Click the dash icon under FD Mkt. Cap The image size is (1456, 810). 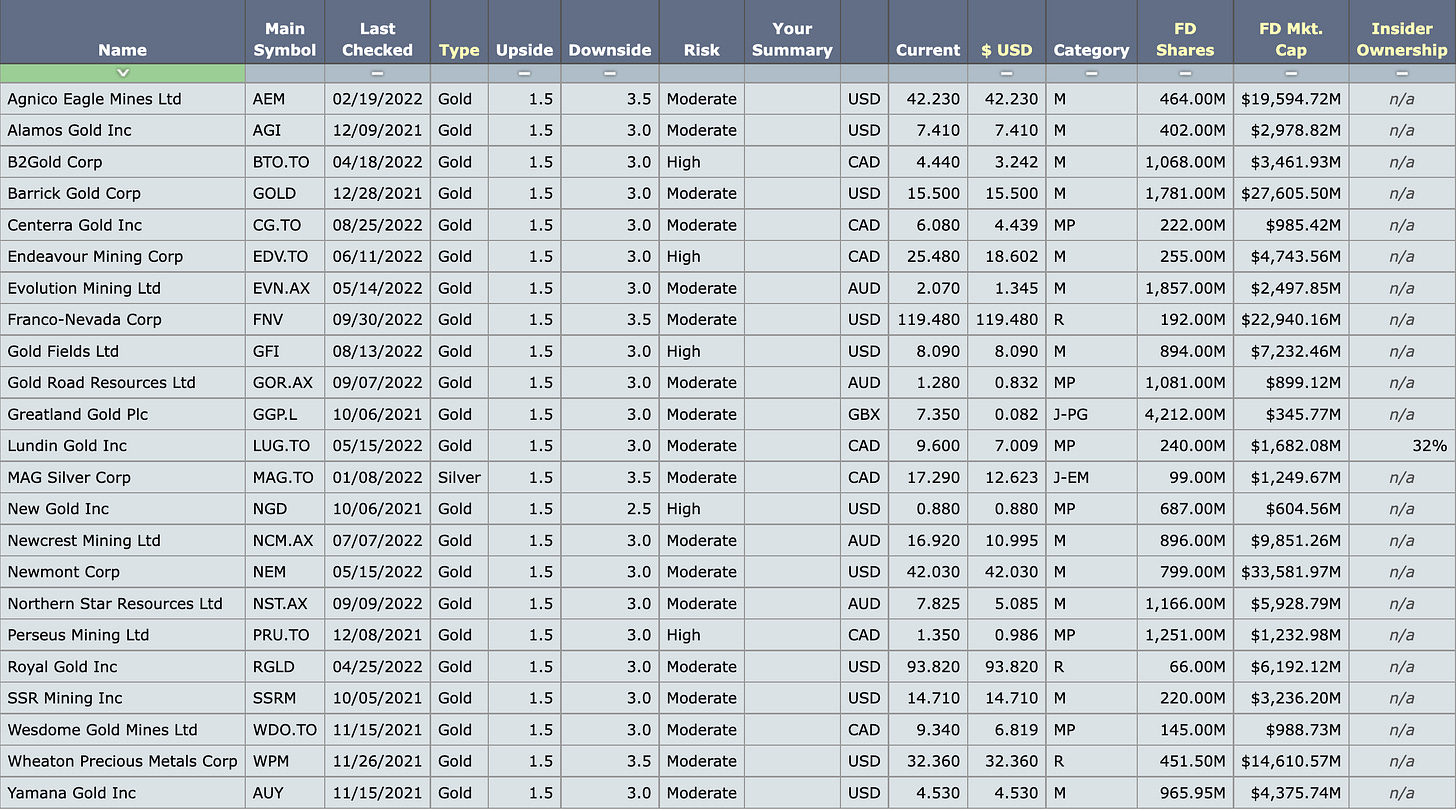(x=1291, y=72)
